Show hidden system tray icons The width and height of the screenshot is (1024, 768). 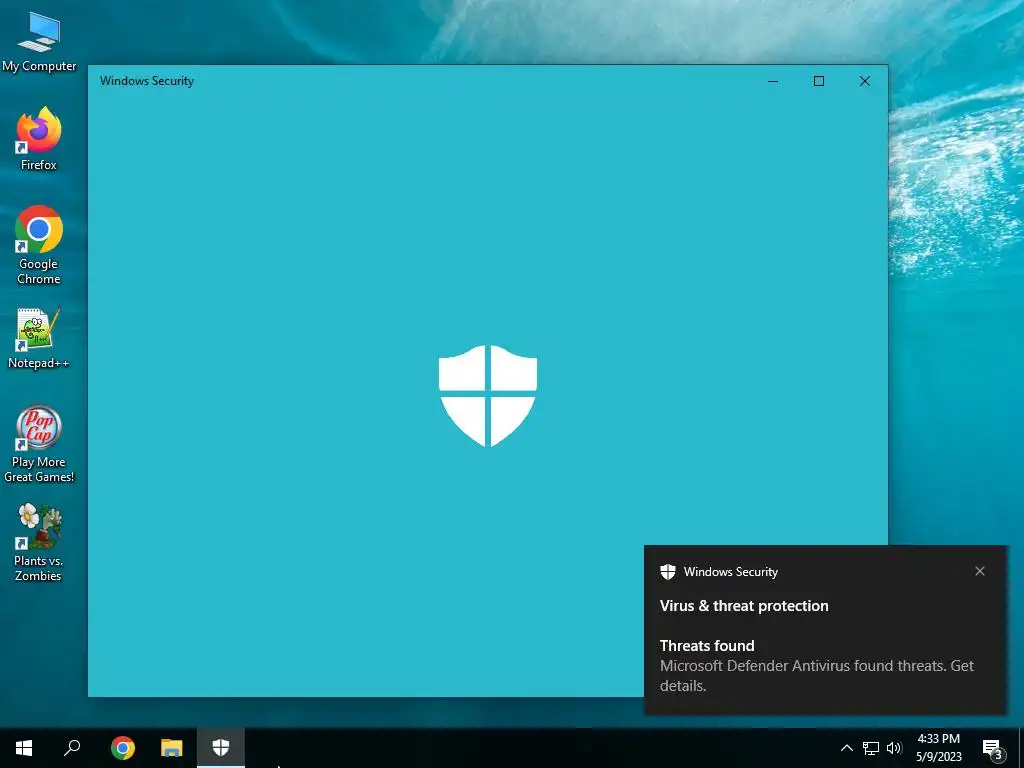point(846,748)
